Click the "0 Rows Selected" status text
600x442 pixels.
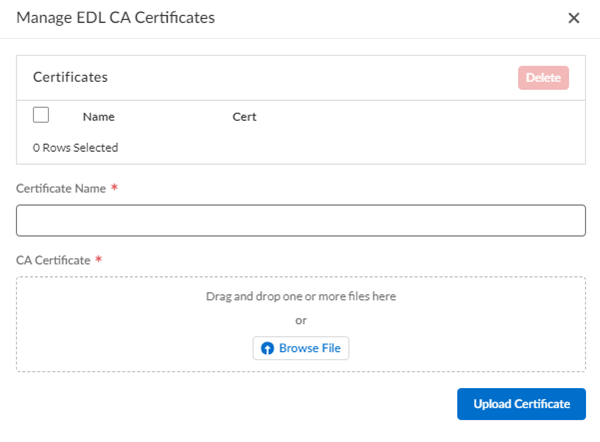(x=75, y=147)
